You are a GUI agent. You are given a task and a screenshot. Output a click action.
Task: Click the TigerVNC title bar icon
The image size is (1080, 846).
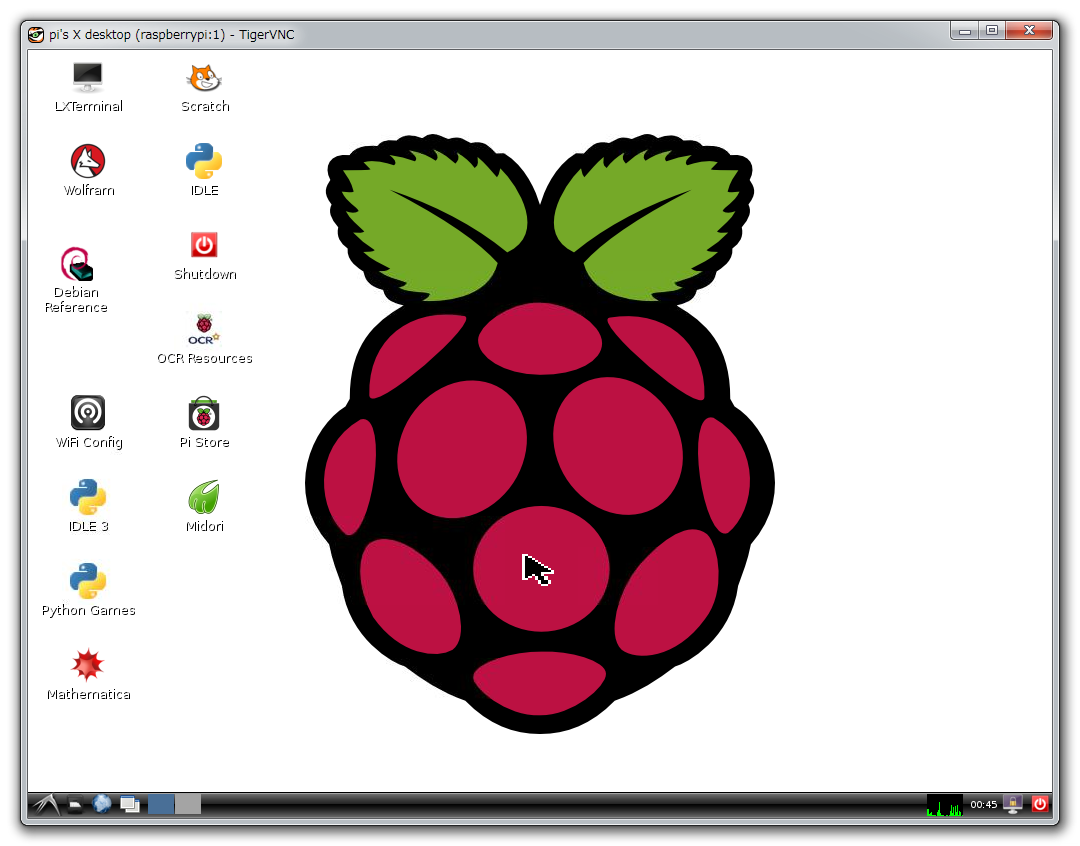pyautogui.click(x=36, y=34)
